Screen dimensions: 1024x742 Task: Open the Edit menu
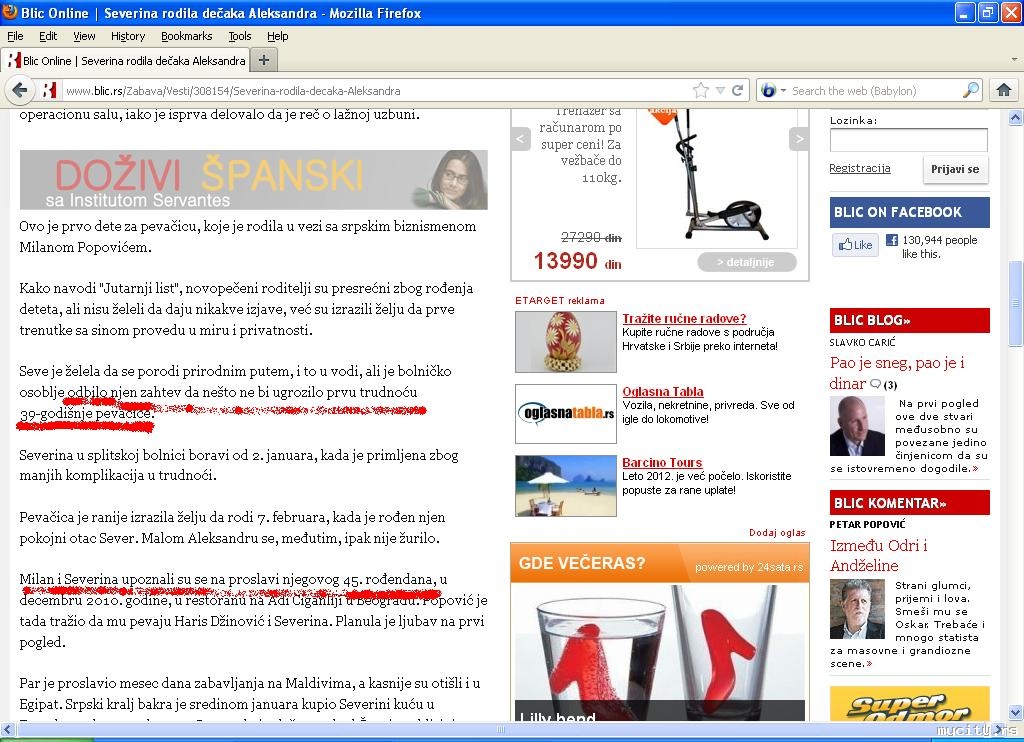click(48, 36)
